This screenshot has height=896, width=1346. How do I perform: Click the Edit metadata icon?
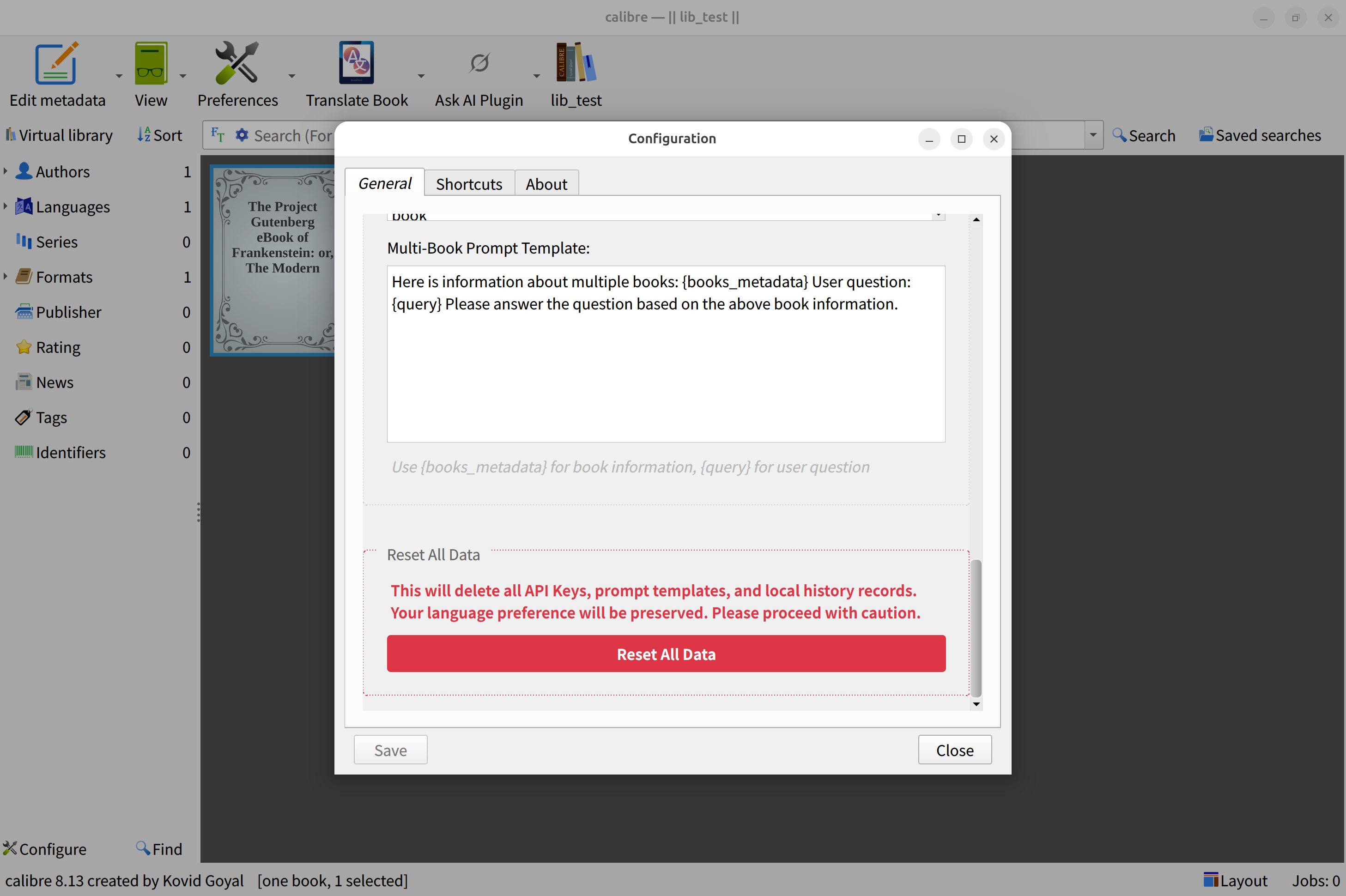point(56,63)
